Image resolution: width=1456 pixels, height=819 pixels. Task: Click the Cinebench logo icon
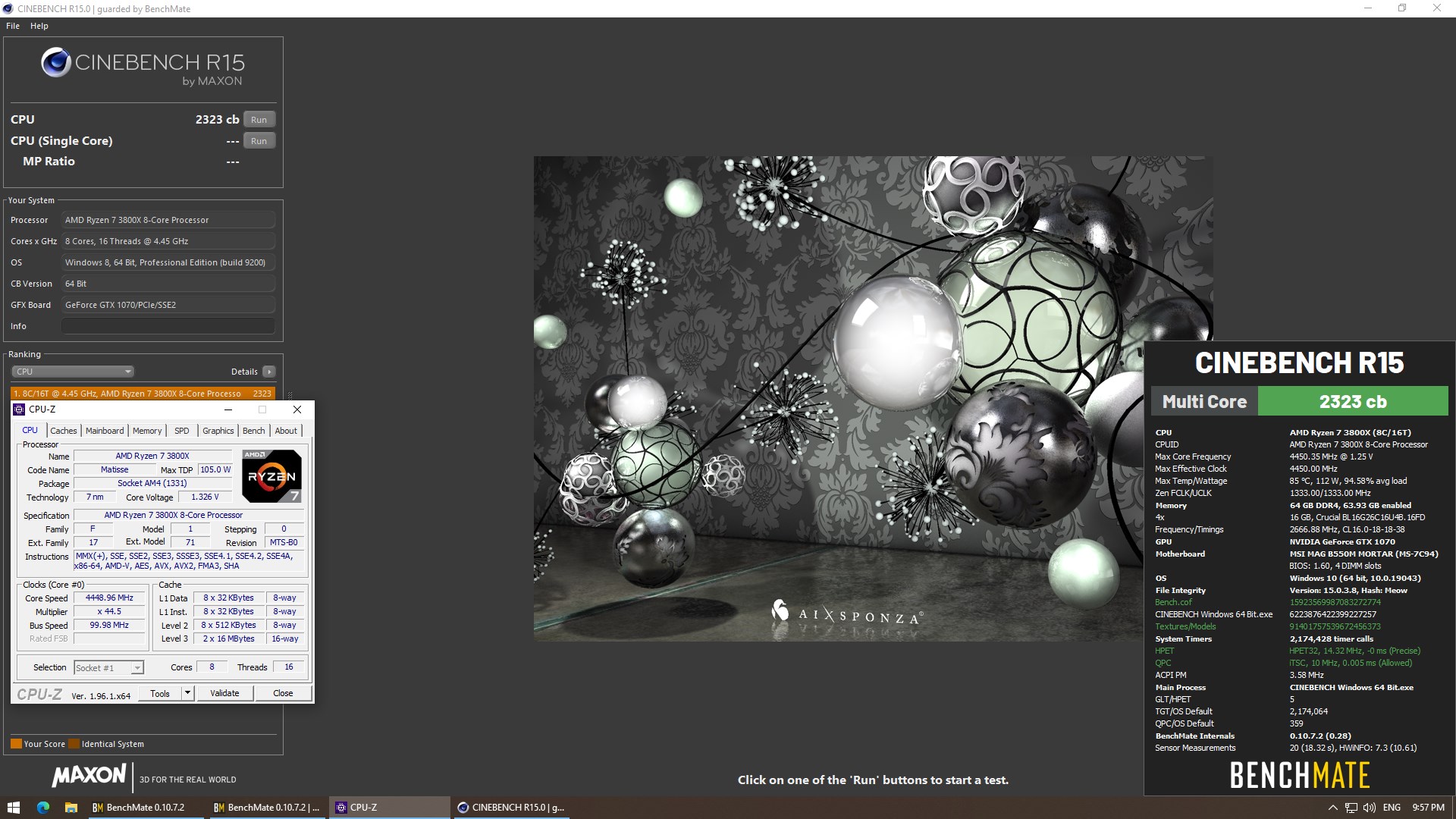click(56, 63)
